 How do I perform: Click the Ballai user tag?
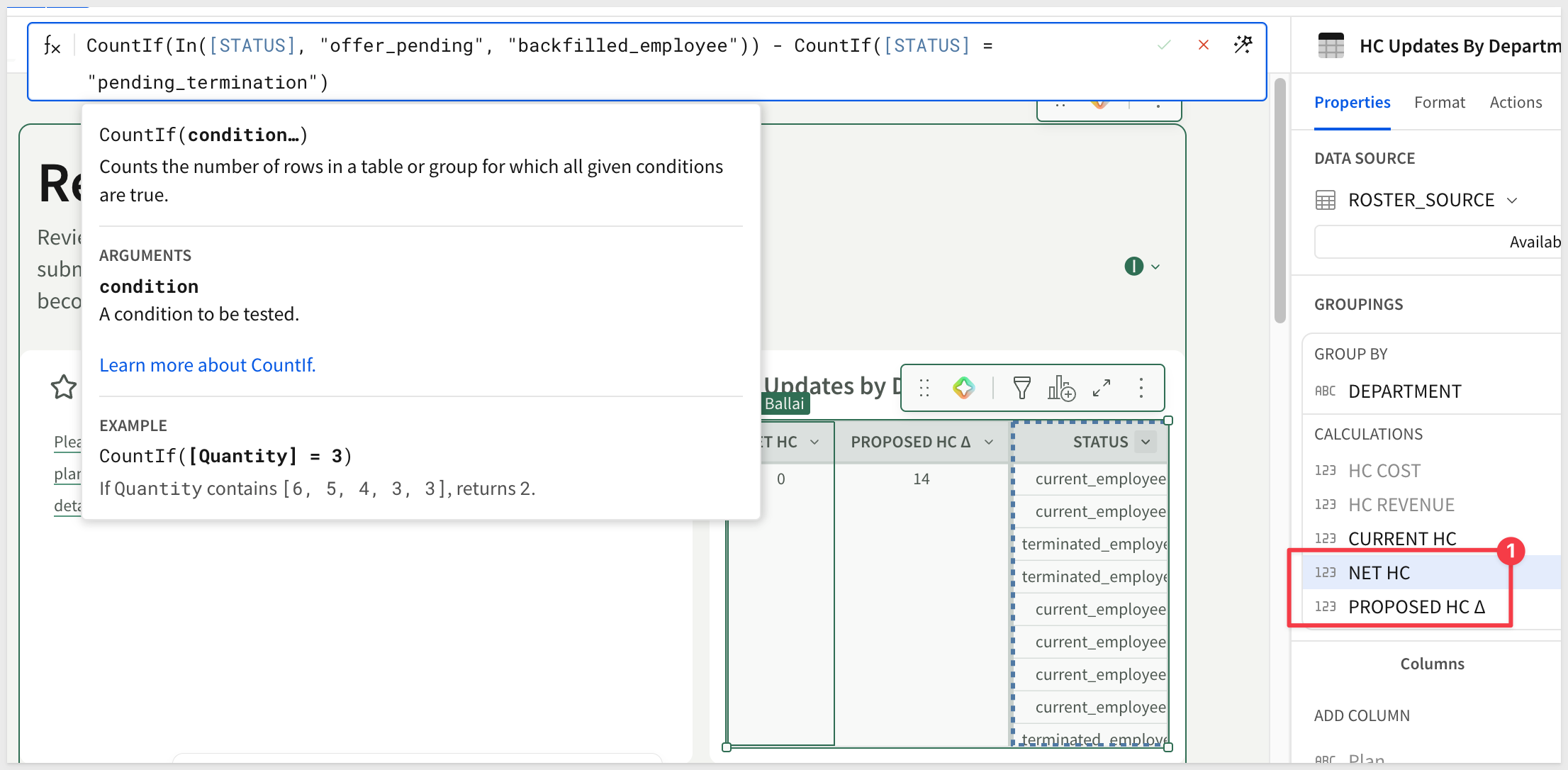[785, 404]
